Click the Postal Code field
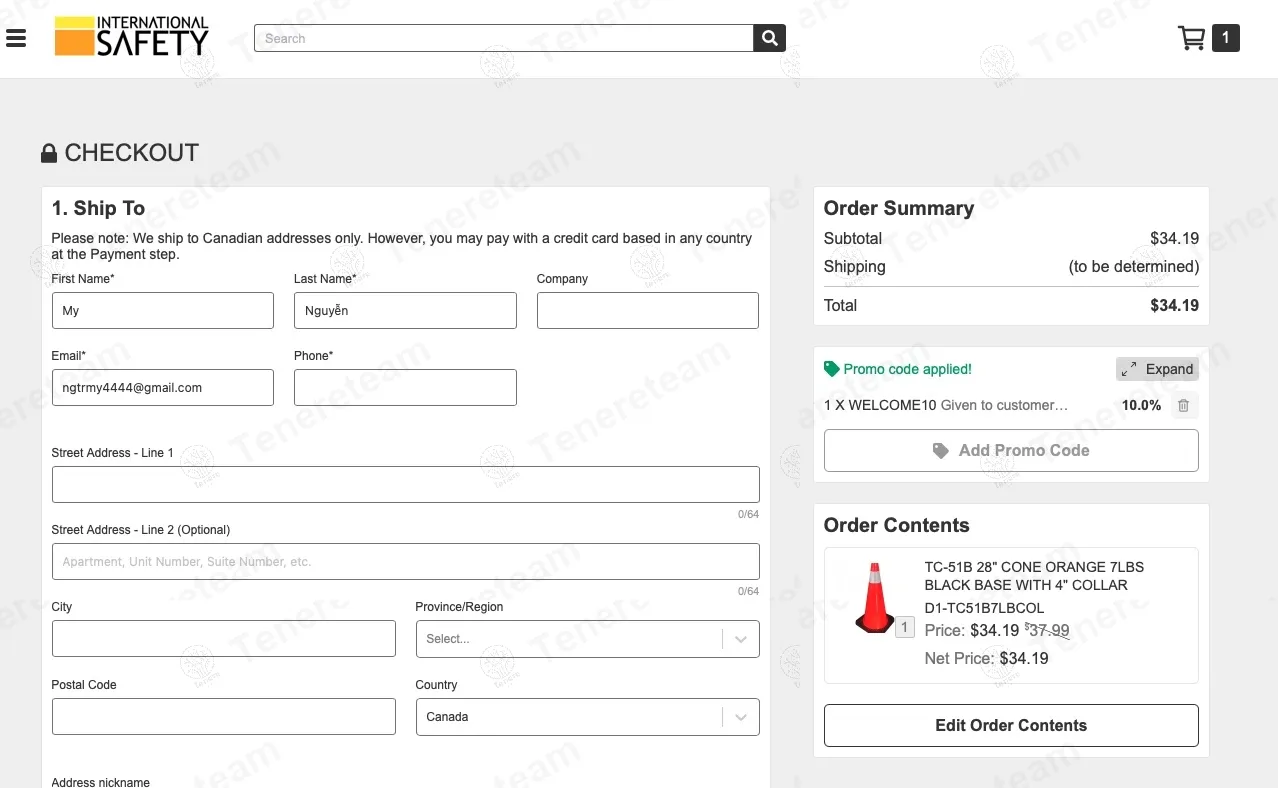The width and height of the screenshot is (1278, 788). (x=223, y=717)
